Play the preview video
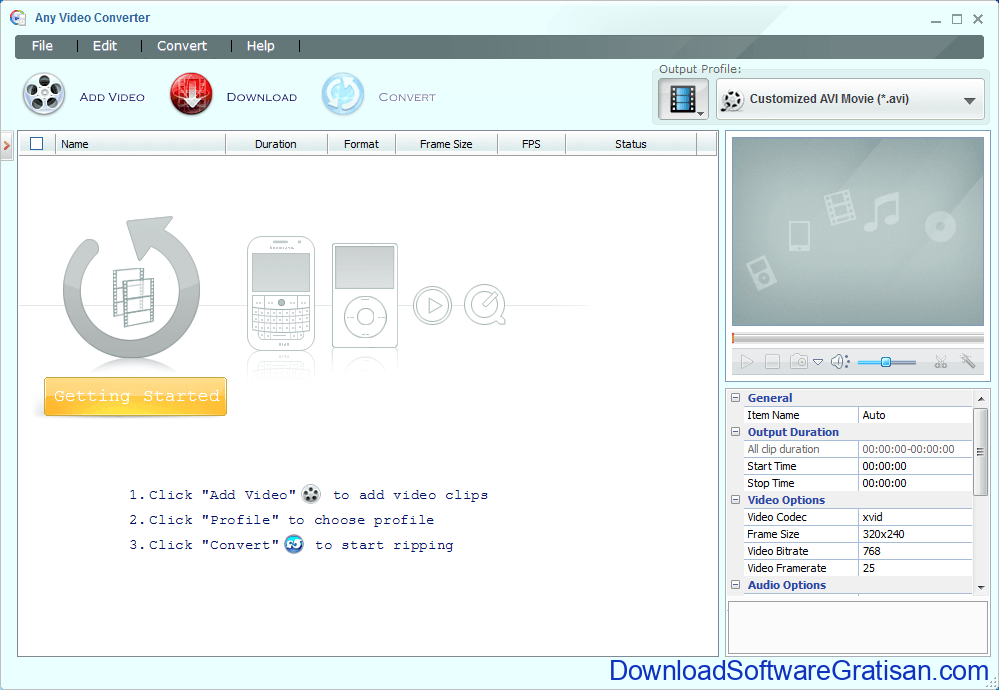The image size is (999, 690). pyautogui.click(x=747, y=362)
